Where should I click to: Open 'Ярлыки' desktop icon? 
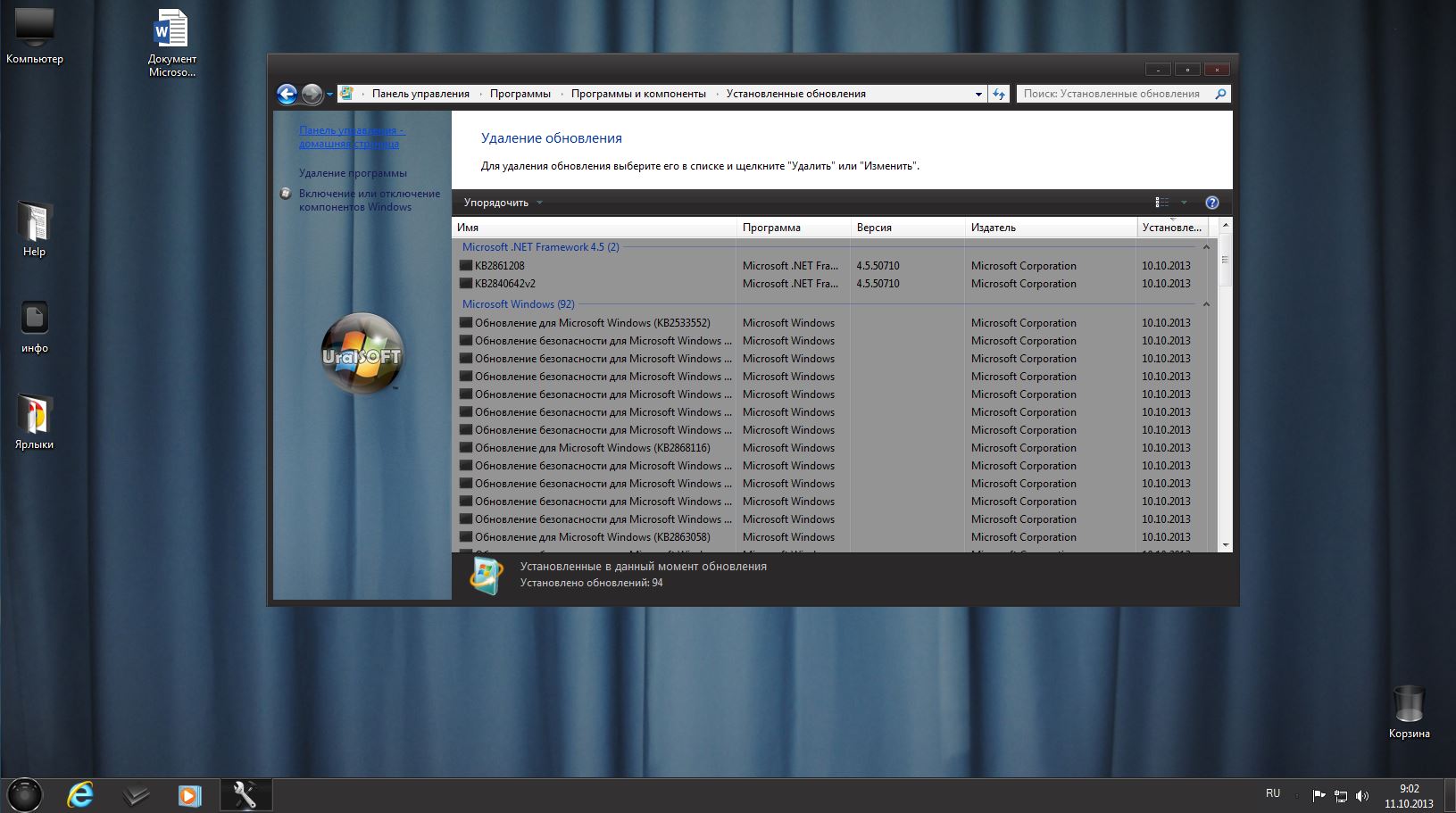coord(34,421)
